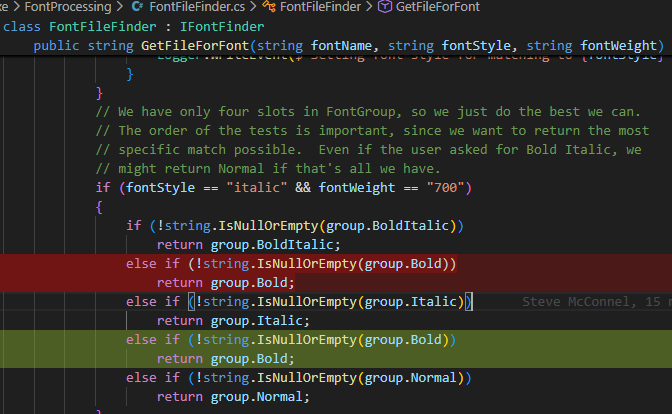
Task: Click the Steve McConnel blame annotation
Action: tap(590, 302)
